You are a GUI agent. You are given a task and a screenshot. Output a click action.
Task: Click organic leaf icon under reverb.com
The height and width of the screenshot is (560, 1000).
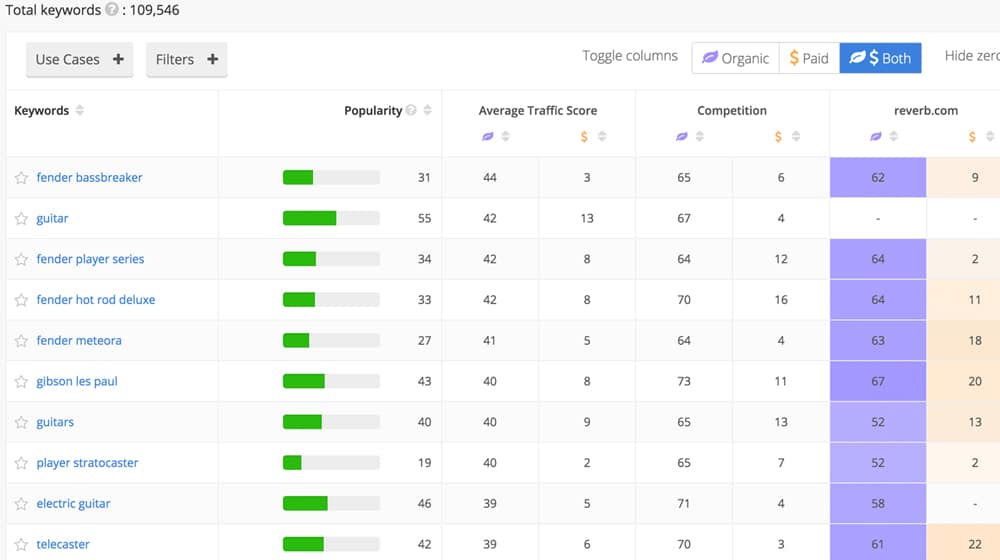876,136
